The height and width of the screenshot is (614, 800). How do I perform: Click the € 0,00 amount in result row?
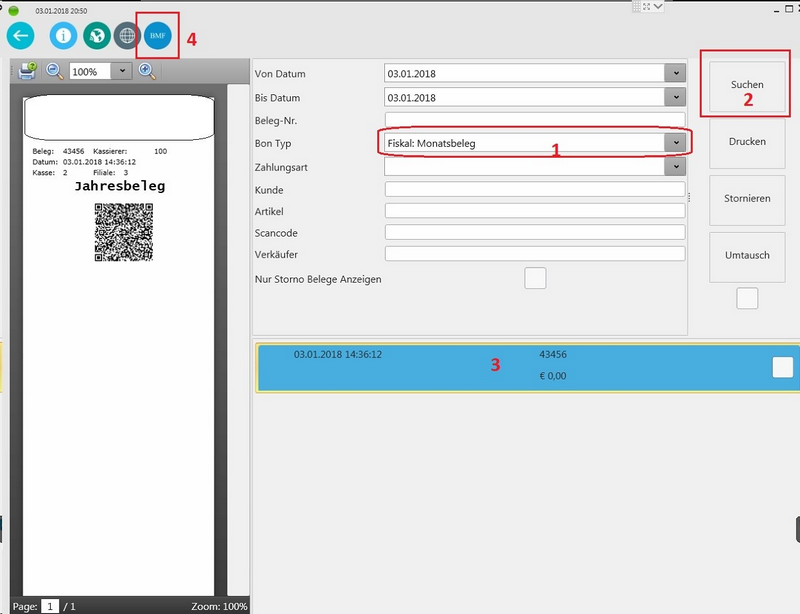click(x=553, y=376)
